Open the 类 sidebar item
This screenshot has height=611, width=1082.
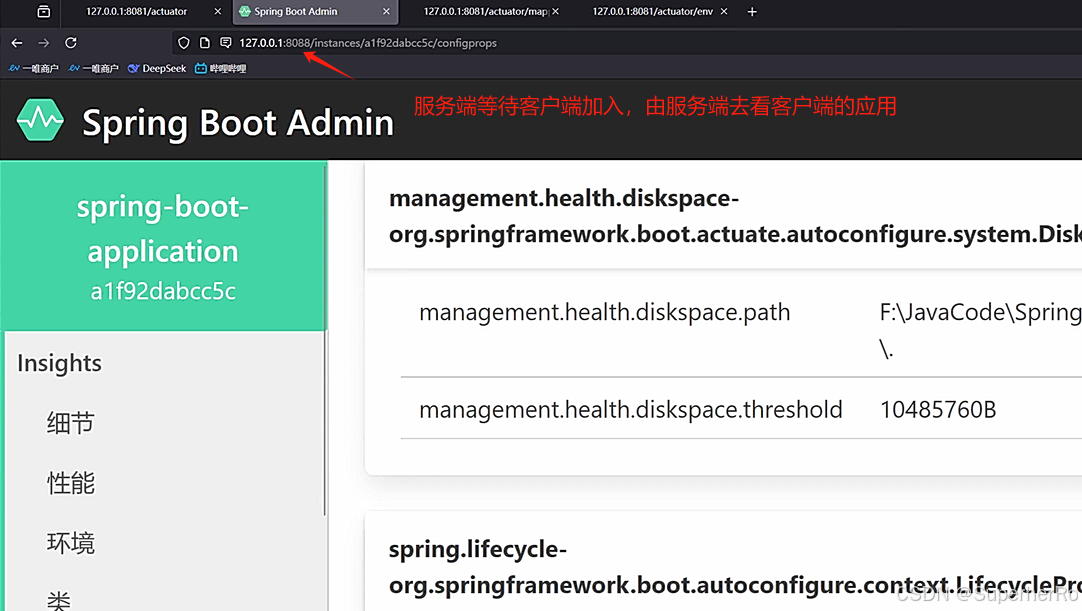pos(59,599)
